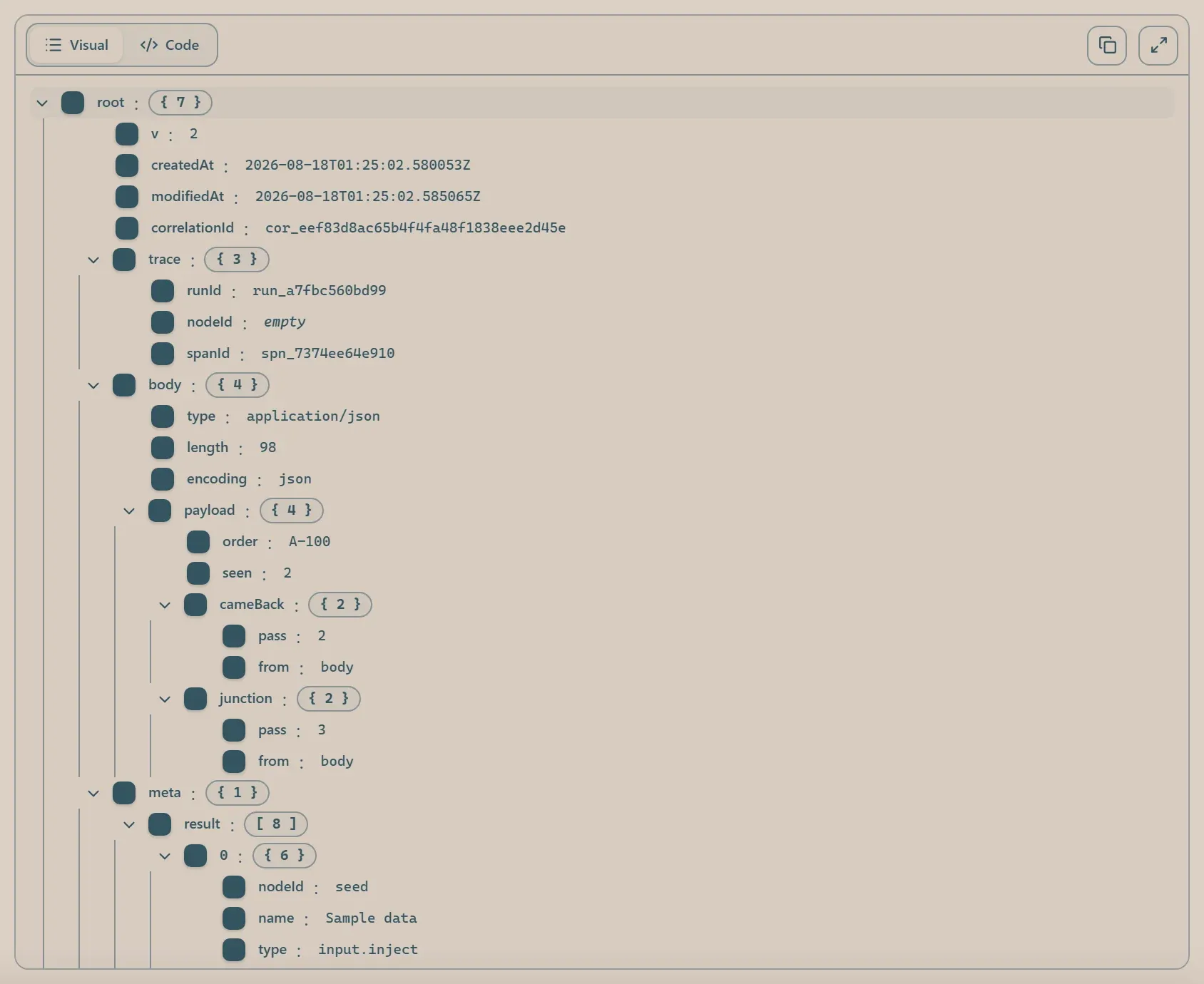1204x984 pixels.
Task: Collapse the result array chevron
Action: point(129,824)
